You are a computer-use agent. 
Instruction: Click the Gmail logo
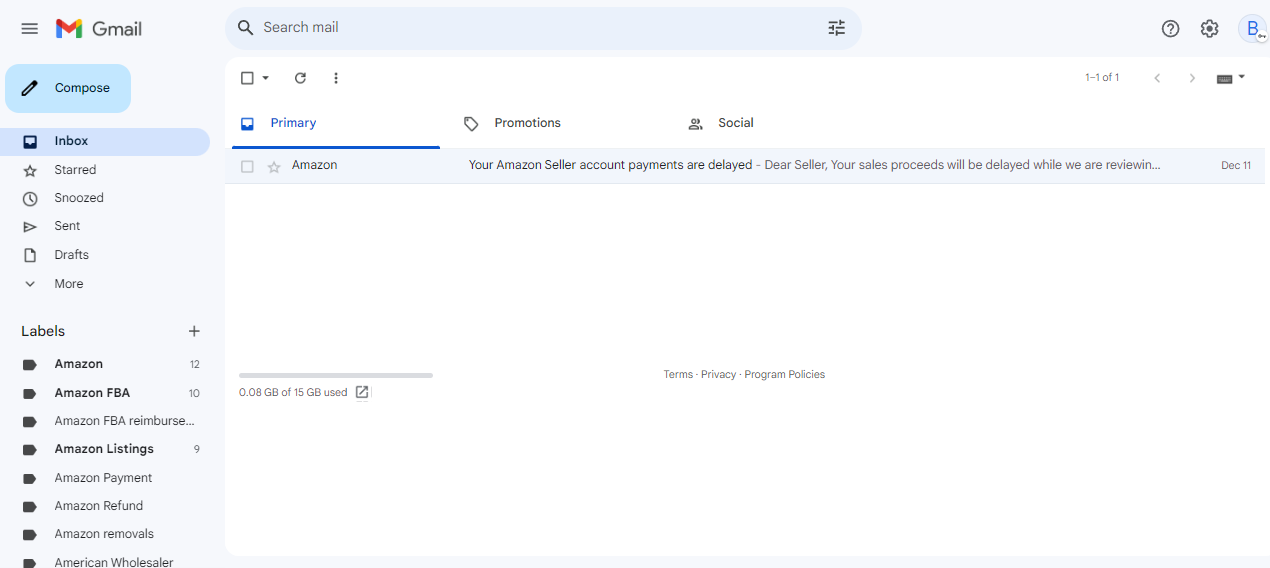pos(99,29)
